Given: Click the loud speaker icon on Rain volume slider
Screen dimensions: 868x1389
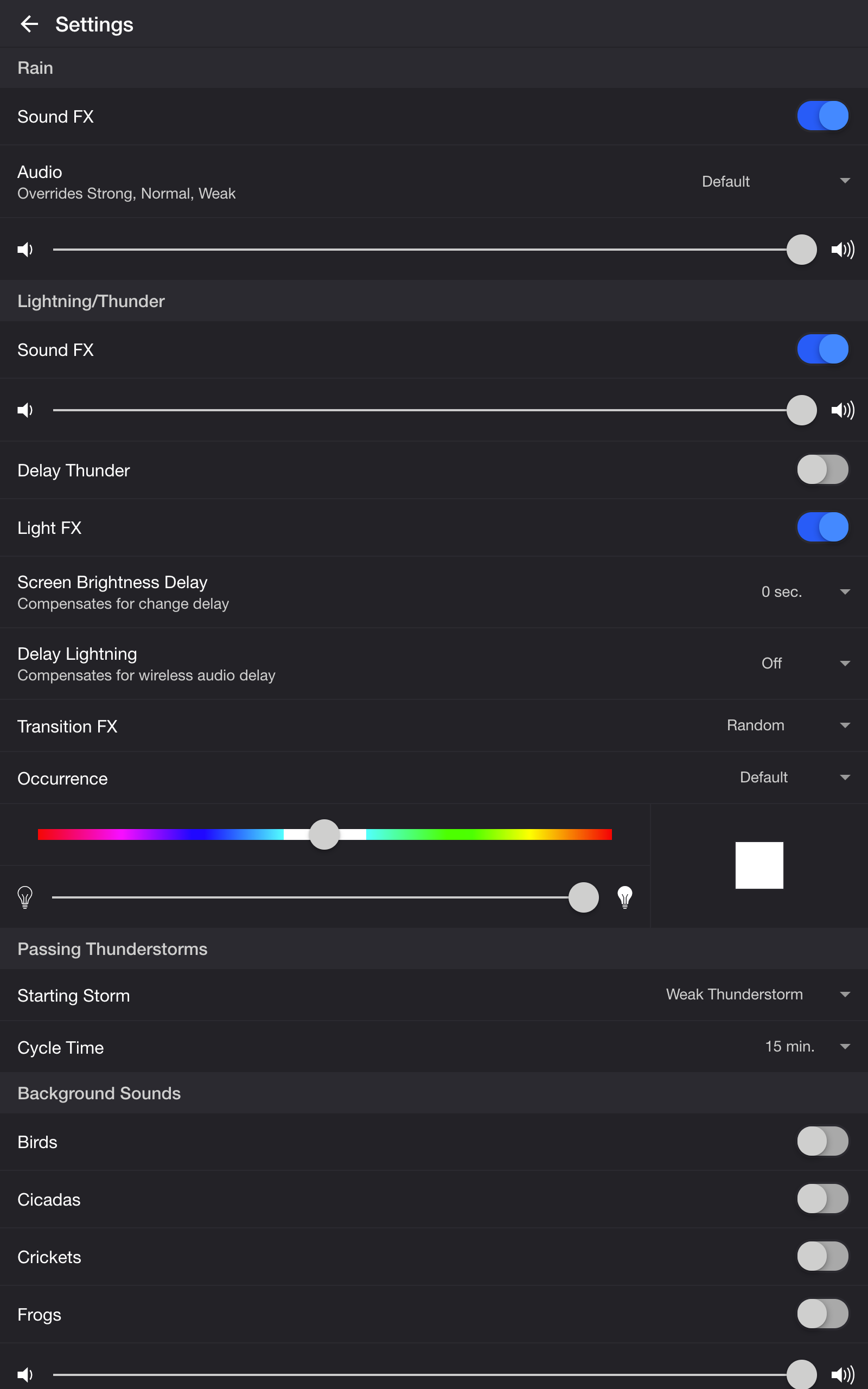Looking at the screenshot, I should [841, 250].
